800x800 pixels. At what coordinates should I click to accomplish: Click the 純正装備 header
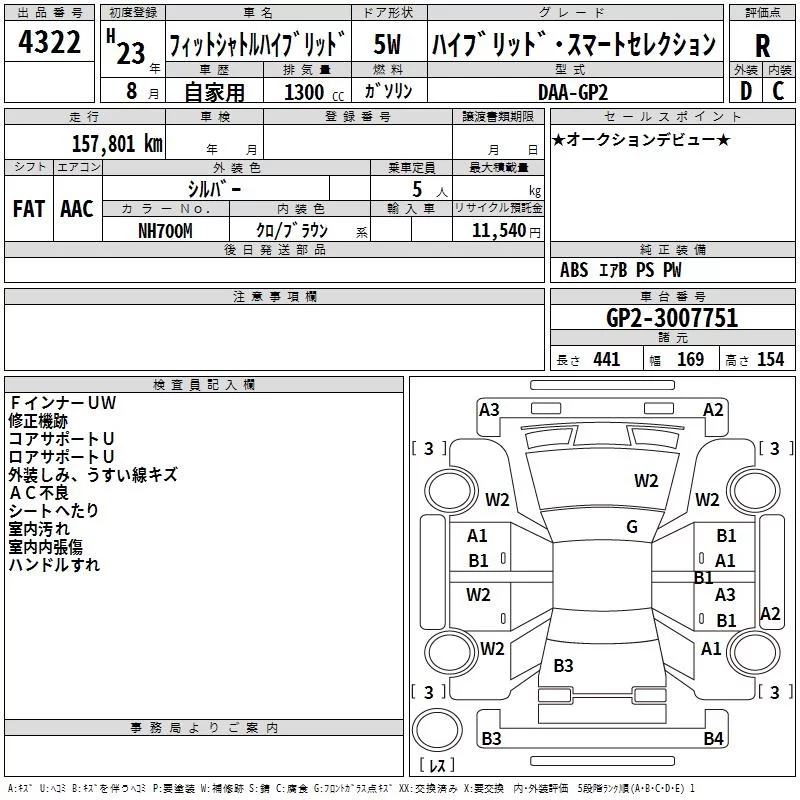coord(672,249)
